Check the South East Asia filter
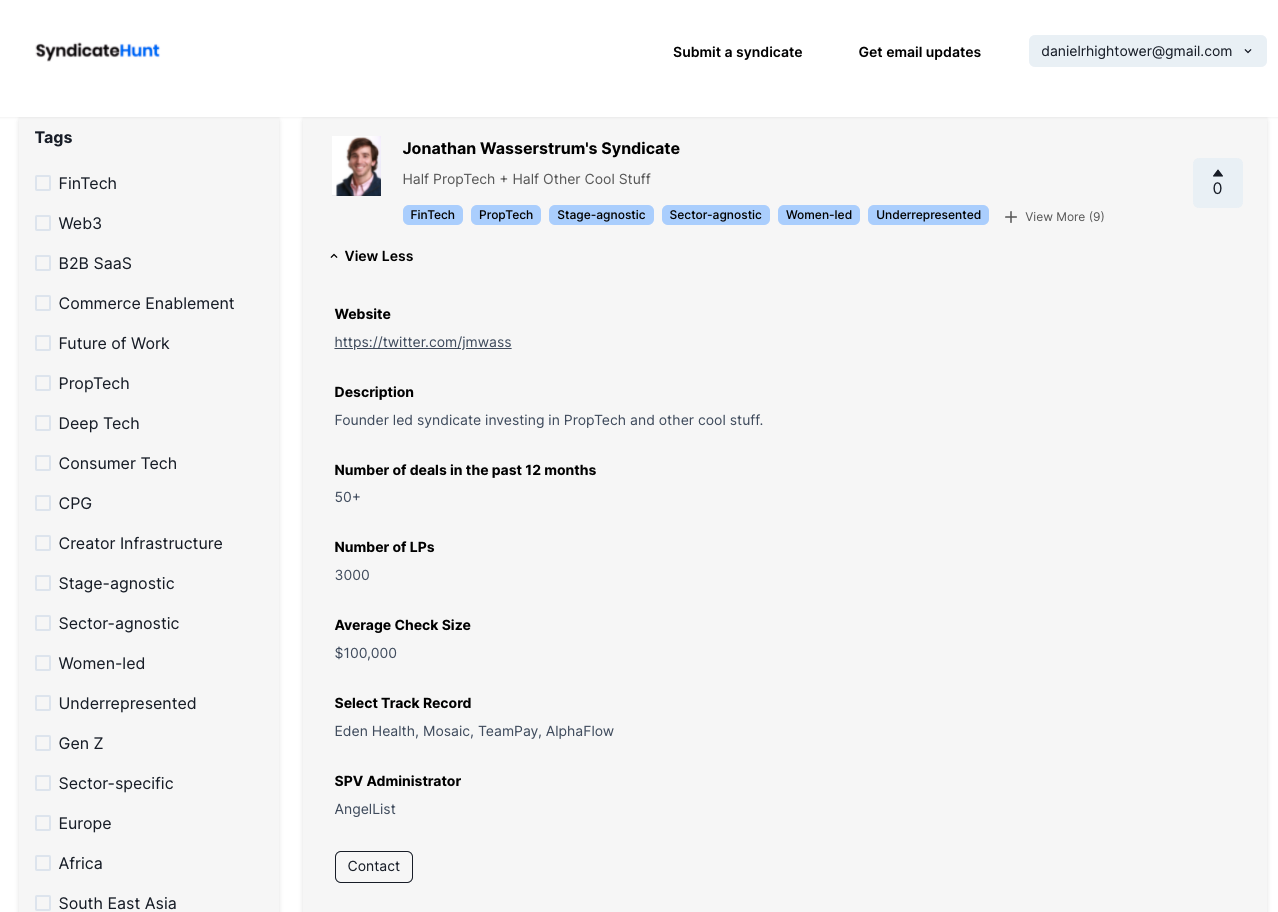The height and width of the screenshot is (912, 1278). point(43,903)
